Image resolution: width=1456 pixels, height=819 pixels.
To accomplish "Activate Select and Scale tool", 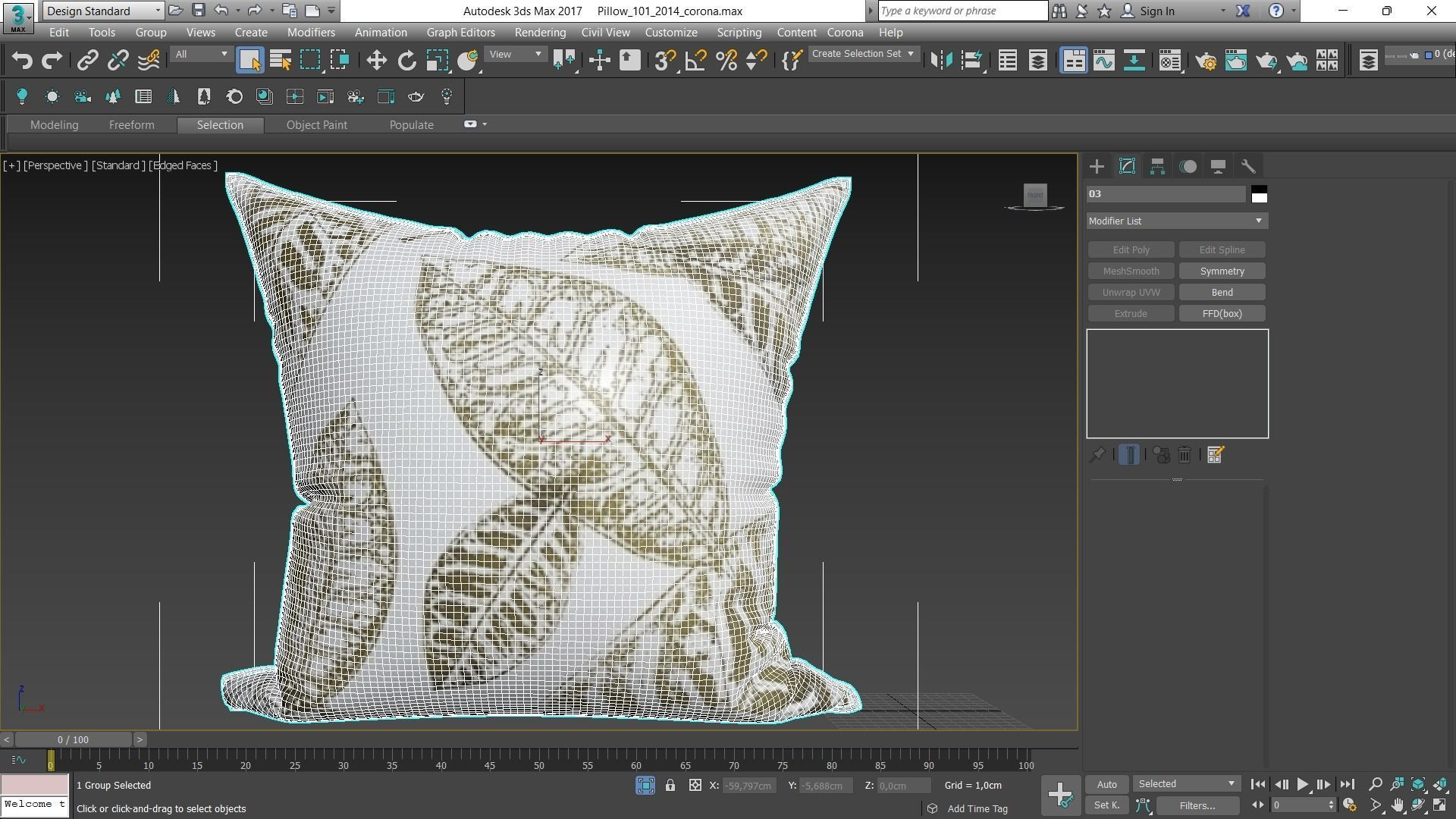I will pyautogui.click(x=437, y=61).
